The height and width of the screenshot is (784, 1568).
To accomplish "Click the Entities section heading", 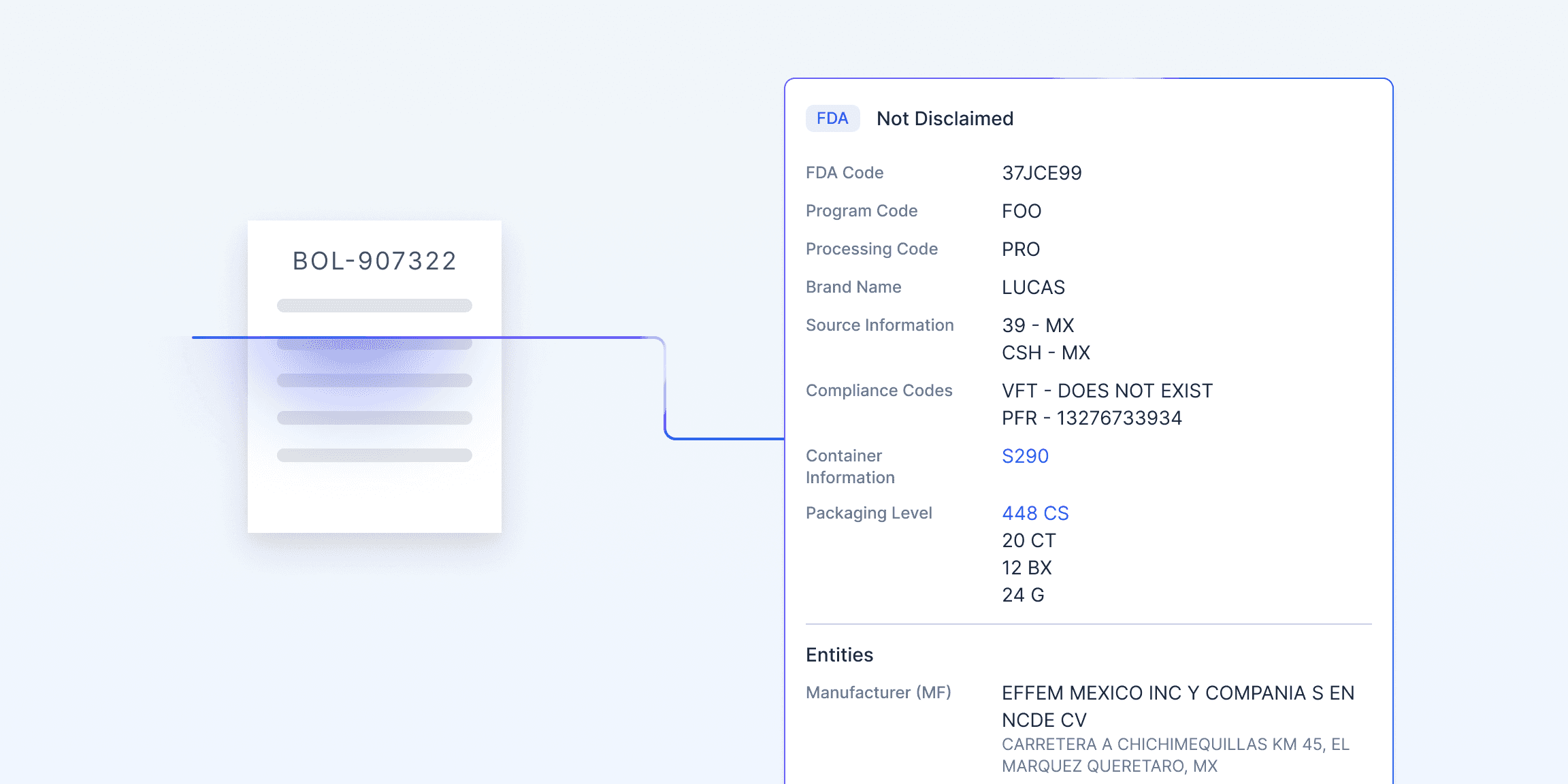I will (839, 655).
